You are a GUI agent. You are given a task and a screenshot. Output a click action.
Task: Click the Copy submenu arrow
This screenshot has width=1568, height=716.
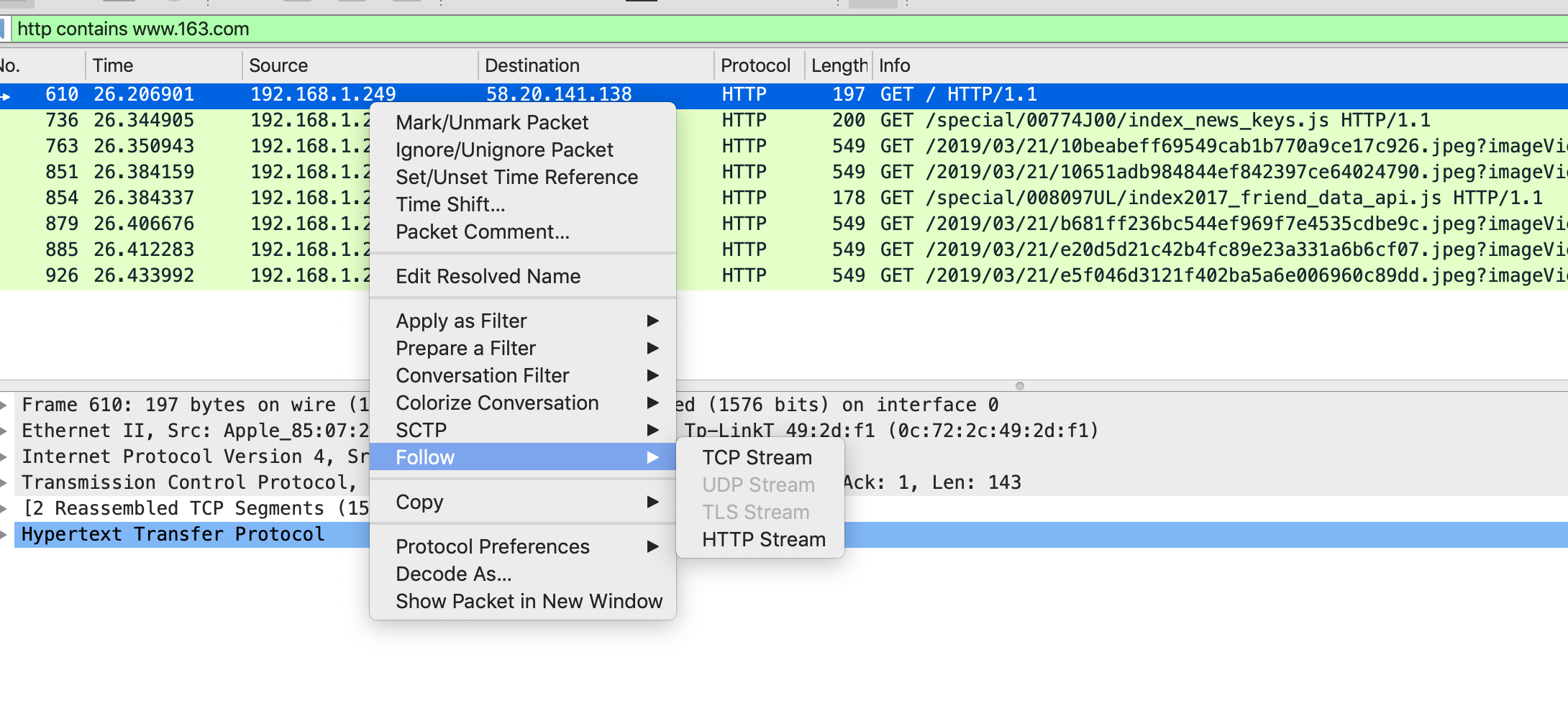point(652,502)
